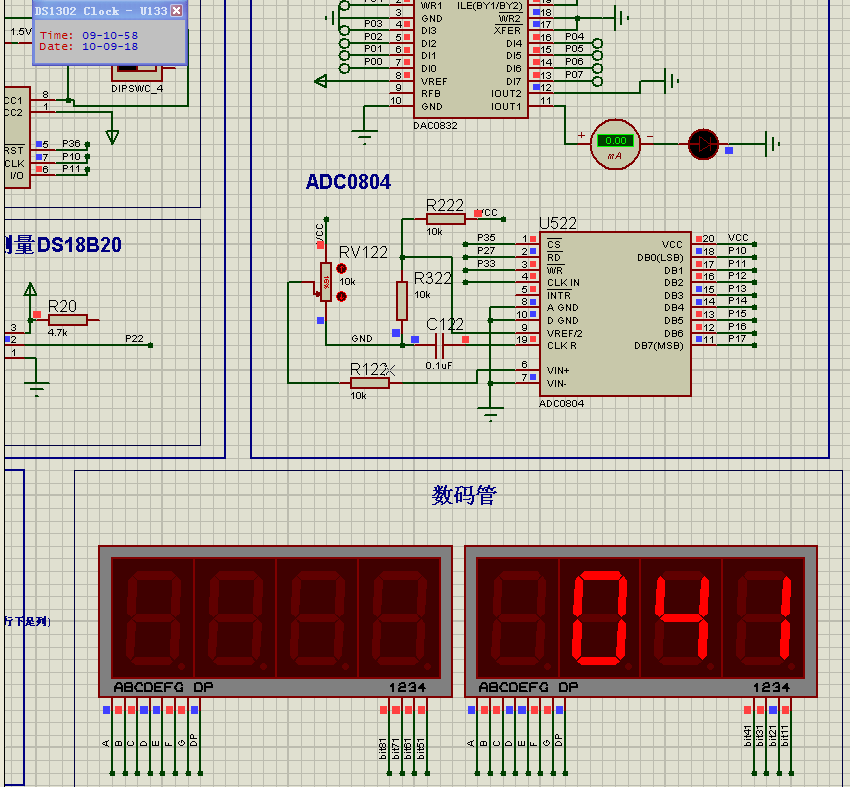
Task: Click the DIPSWC_4 label text
Action: pos(137,88)
